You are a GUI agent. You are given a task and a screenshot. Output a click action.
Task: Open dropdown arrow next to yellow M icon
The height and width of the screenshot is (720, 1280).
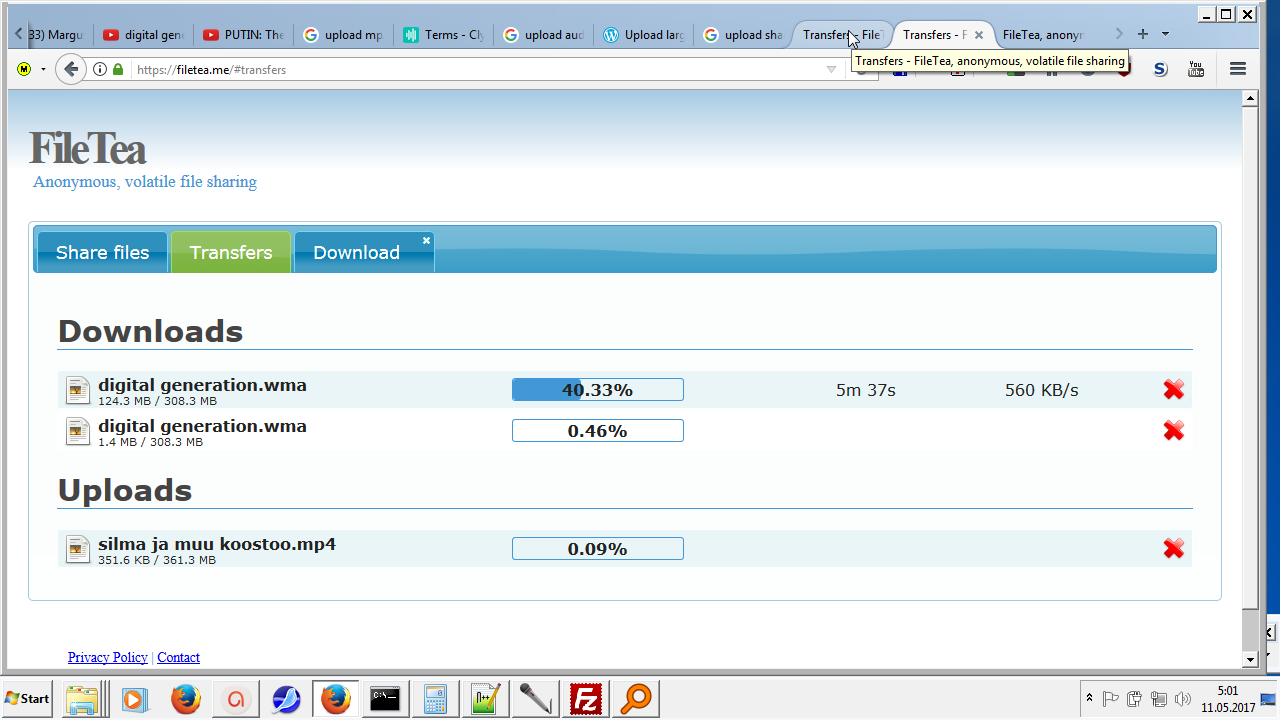tap(43, 69)
